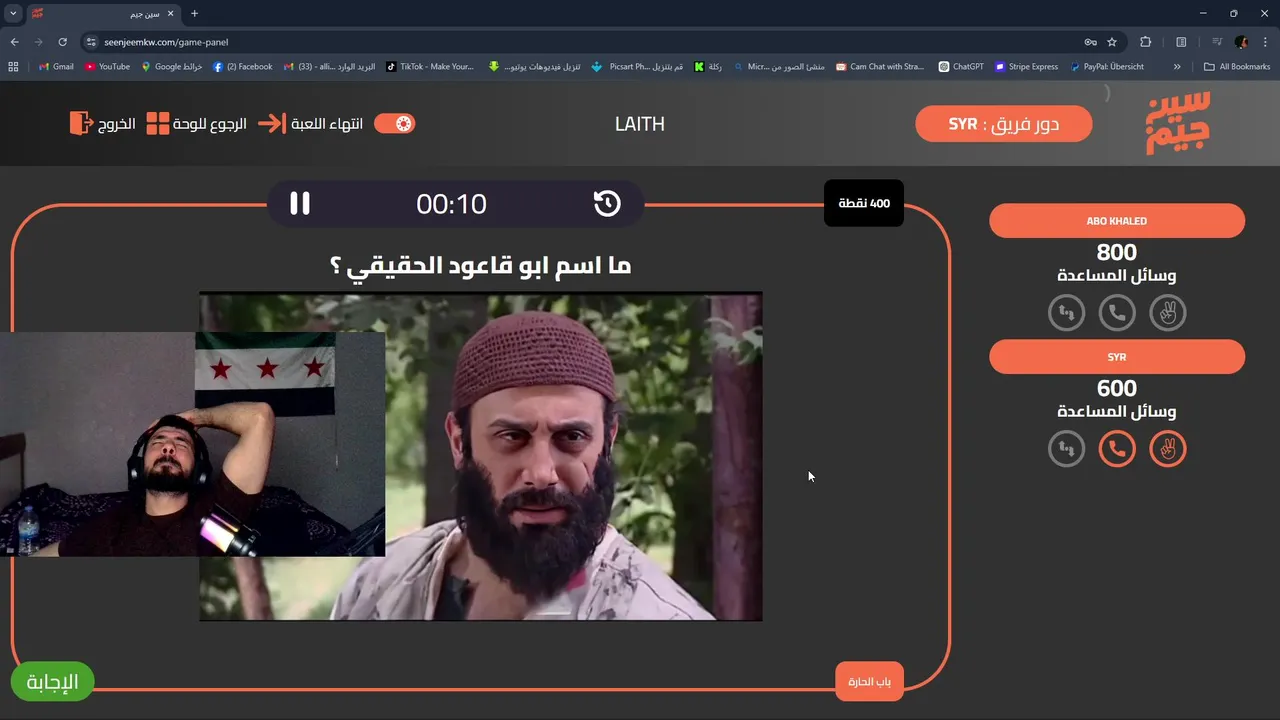Open the ركلة bookmark
This screenshot has height=720, width=1280.
[708, 67]
